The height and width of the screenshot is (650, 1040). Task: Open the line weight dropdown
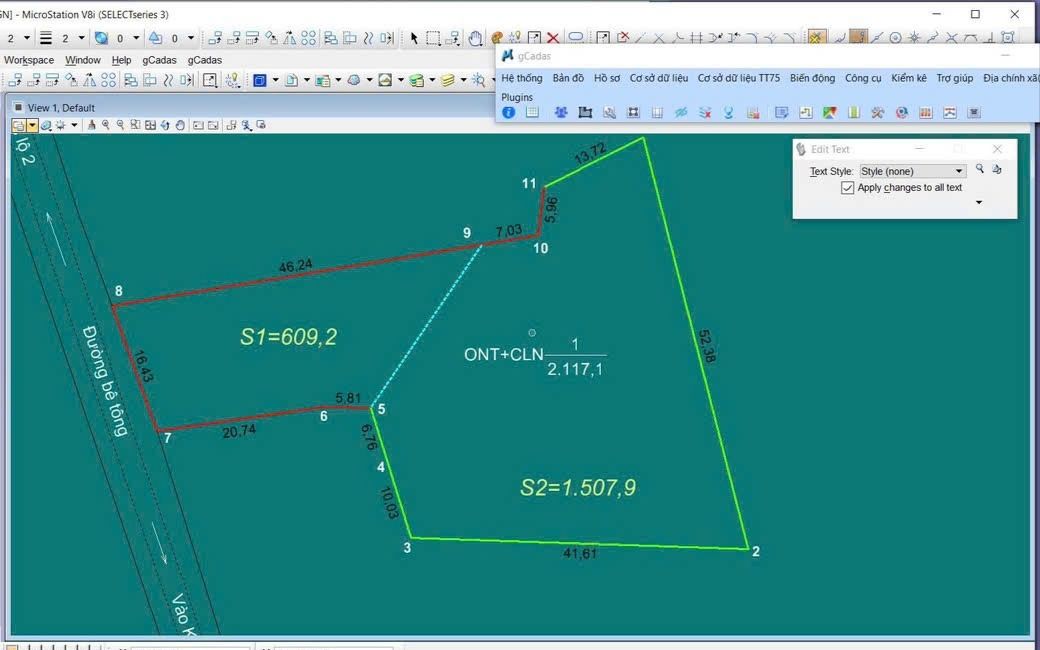(x=81, y=38)
